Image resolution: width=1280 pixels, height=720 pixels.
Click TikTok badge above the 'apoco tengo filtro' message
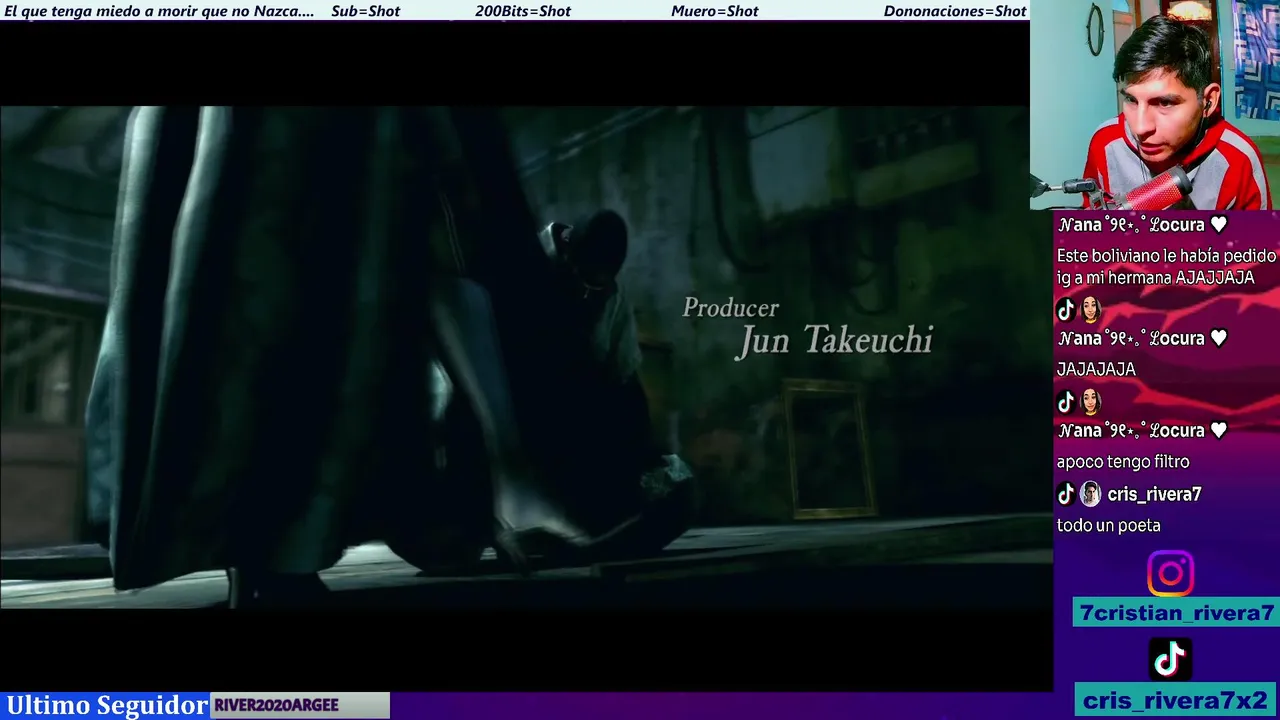[x=1066, y=402]
